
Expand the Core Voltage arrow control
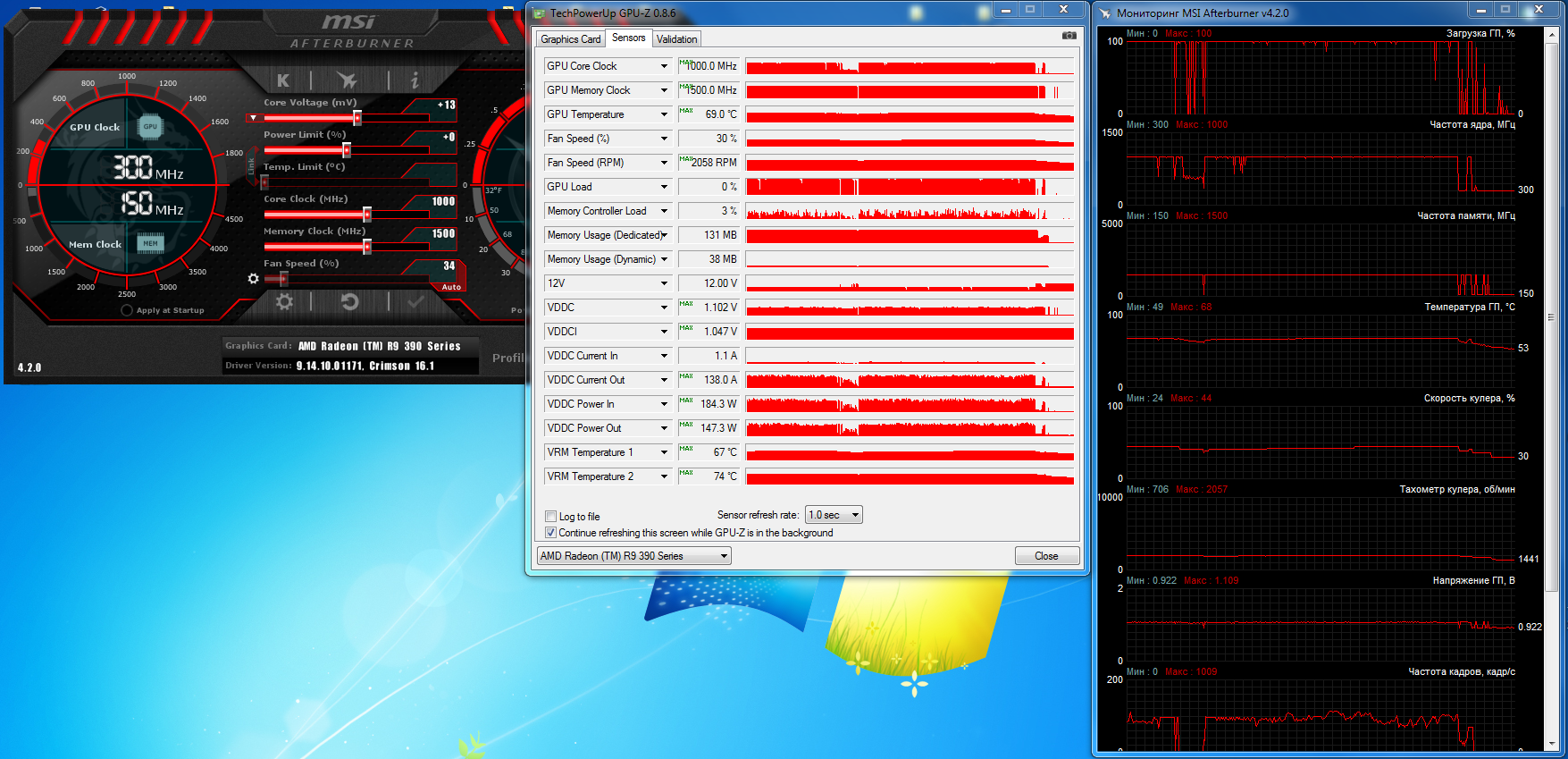point(253,118)
